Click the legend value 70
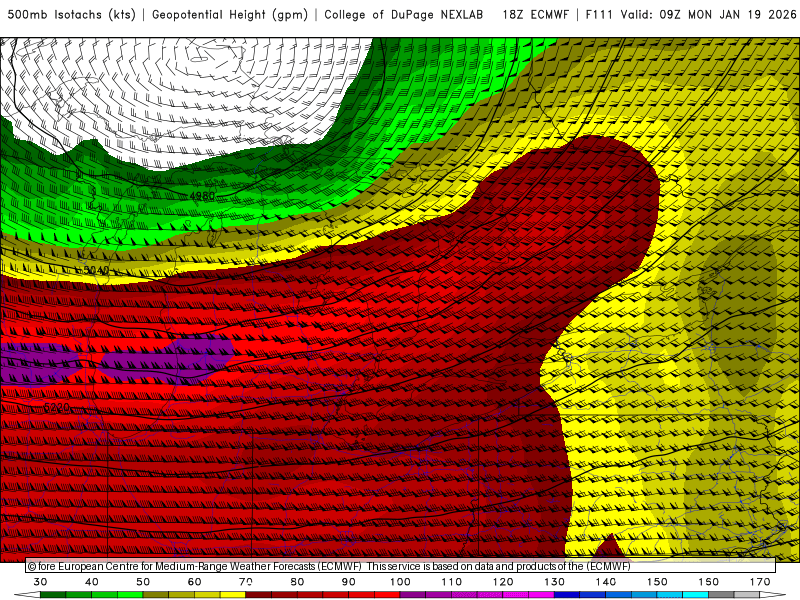 [246, 582]
